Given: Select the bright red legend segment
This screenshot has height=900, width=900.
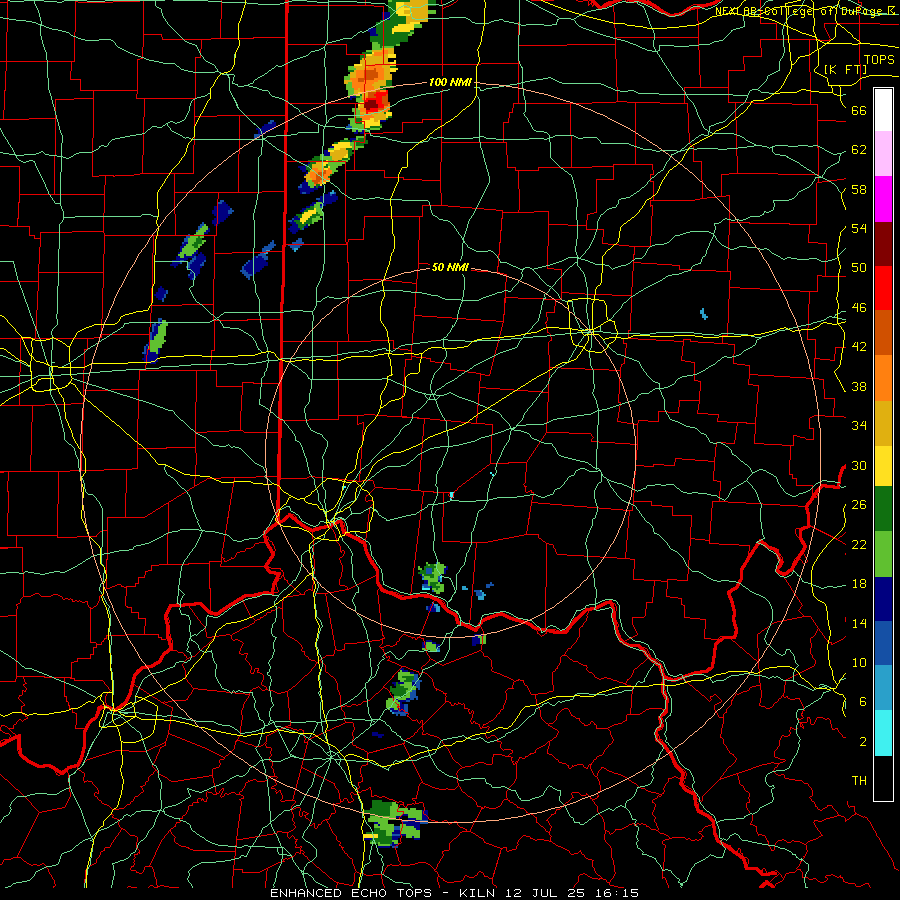Looking at the screenshot, I should point(883,288).
